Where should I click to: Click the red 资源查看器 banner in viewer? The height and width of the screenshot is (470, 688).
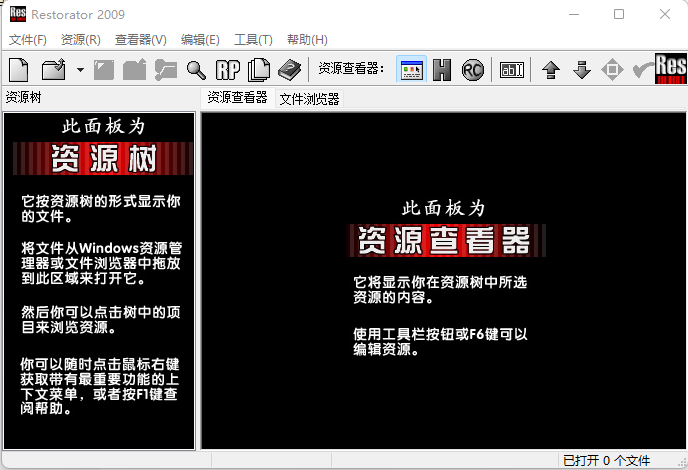pyautogui.click(x=445, y=240)
